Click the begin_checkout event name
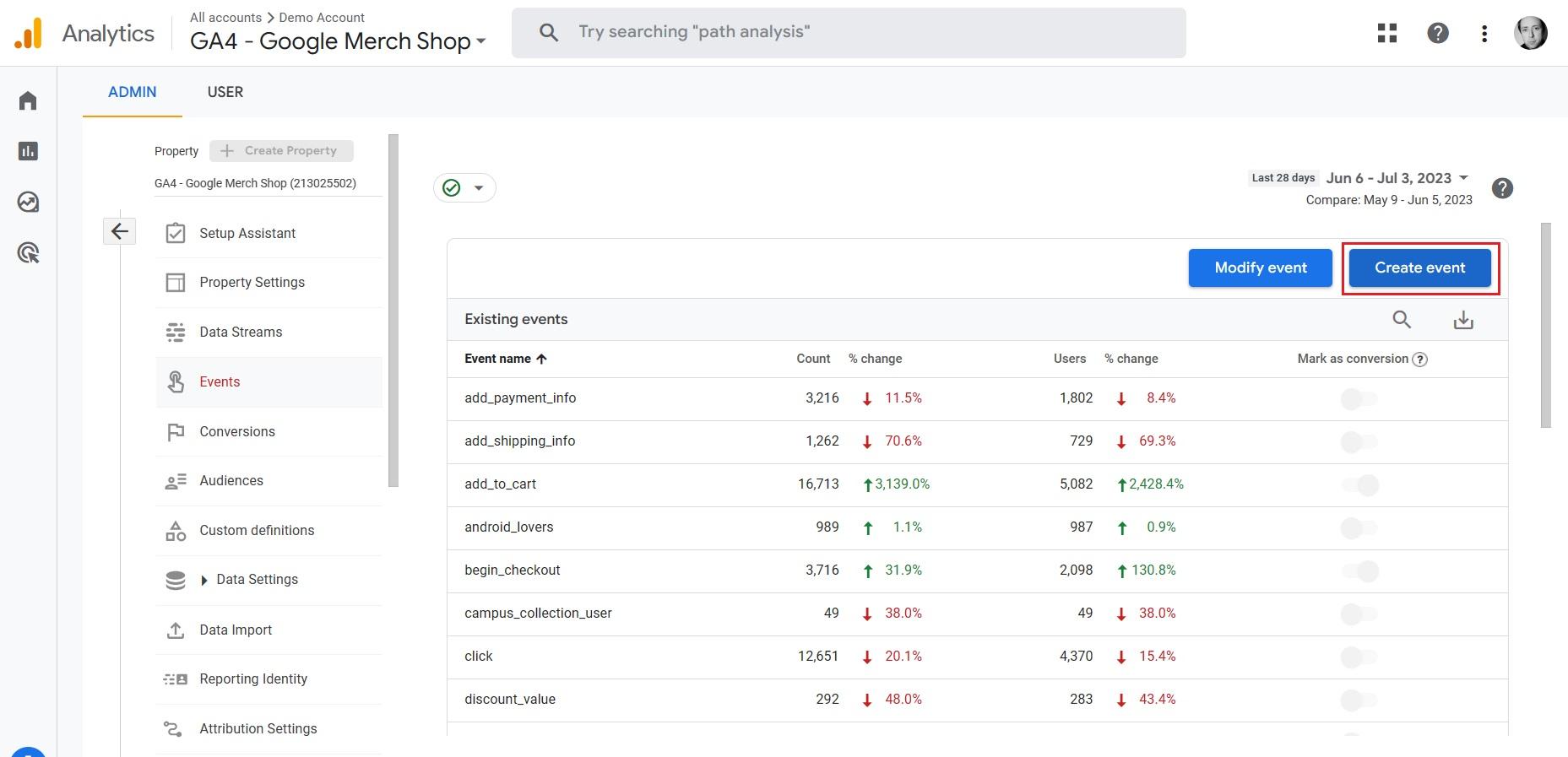Screen dimensions: 1568x757 (x=512, y=570)
